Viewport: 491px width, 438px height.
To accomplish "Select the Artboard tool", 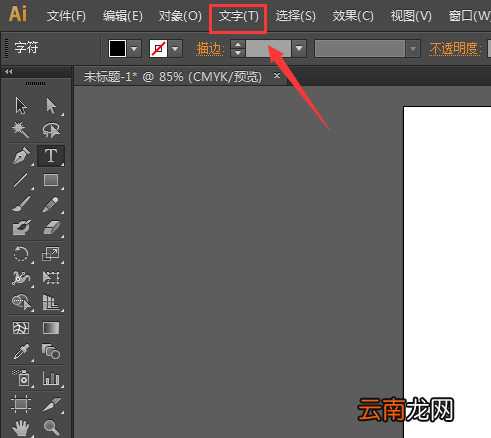I will pyautogui.click(x=21, y=404).
